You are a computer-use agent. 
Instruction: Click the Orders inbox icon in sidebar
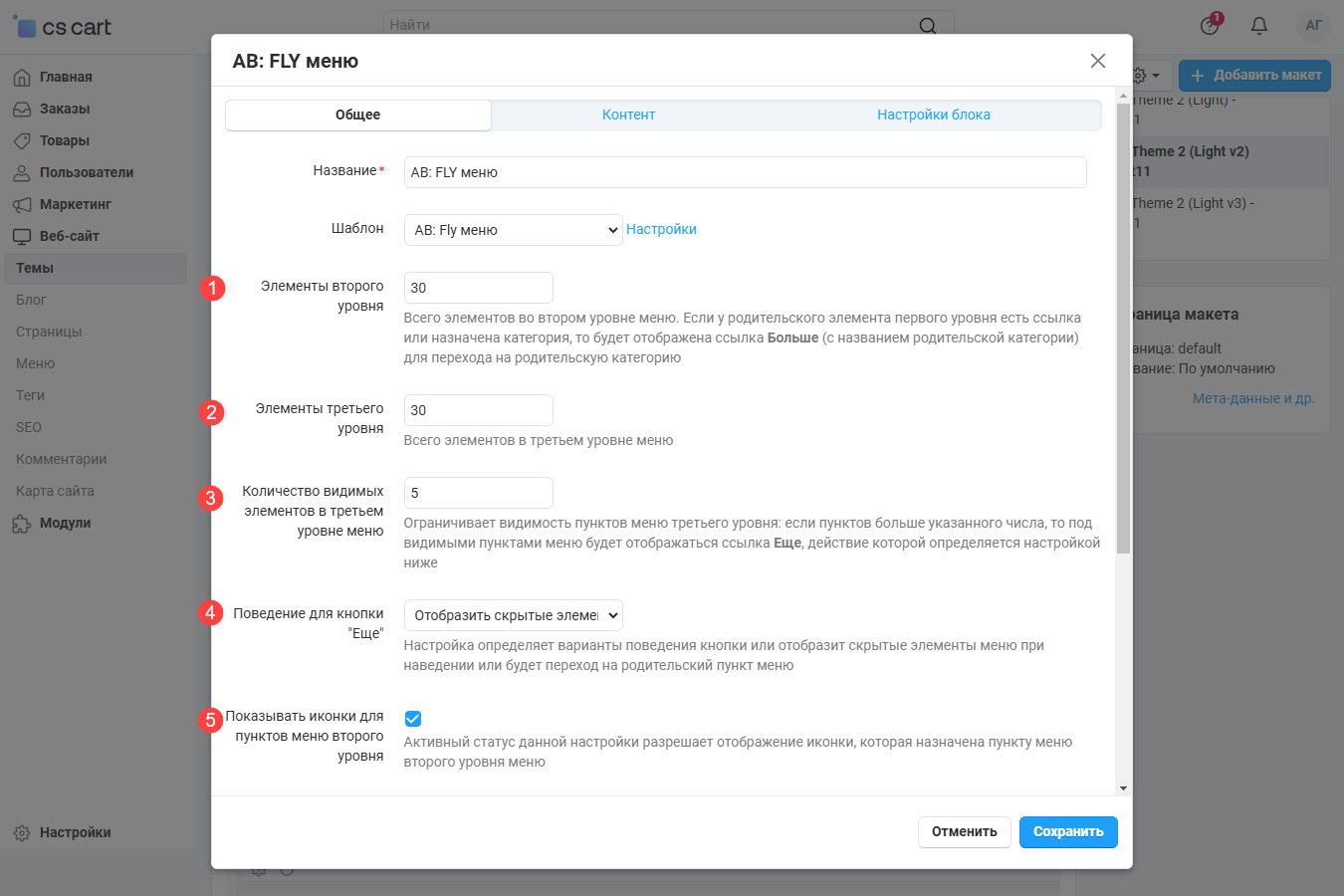[x=22, y=110]
